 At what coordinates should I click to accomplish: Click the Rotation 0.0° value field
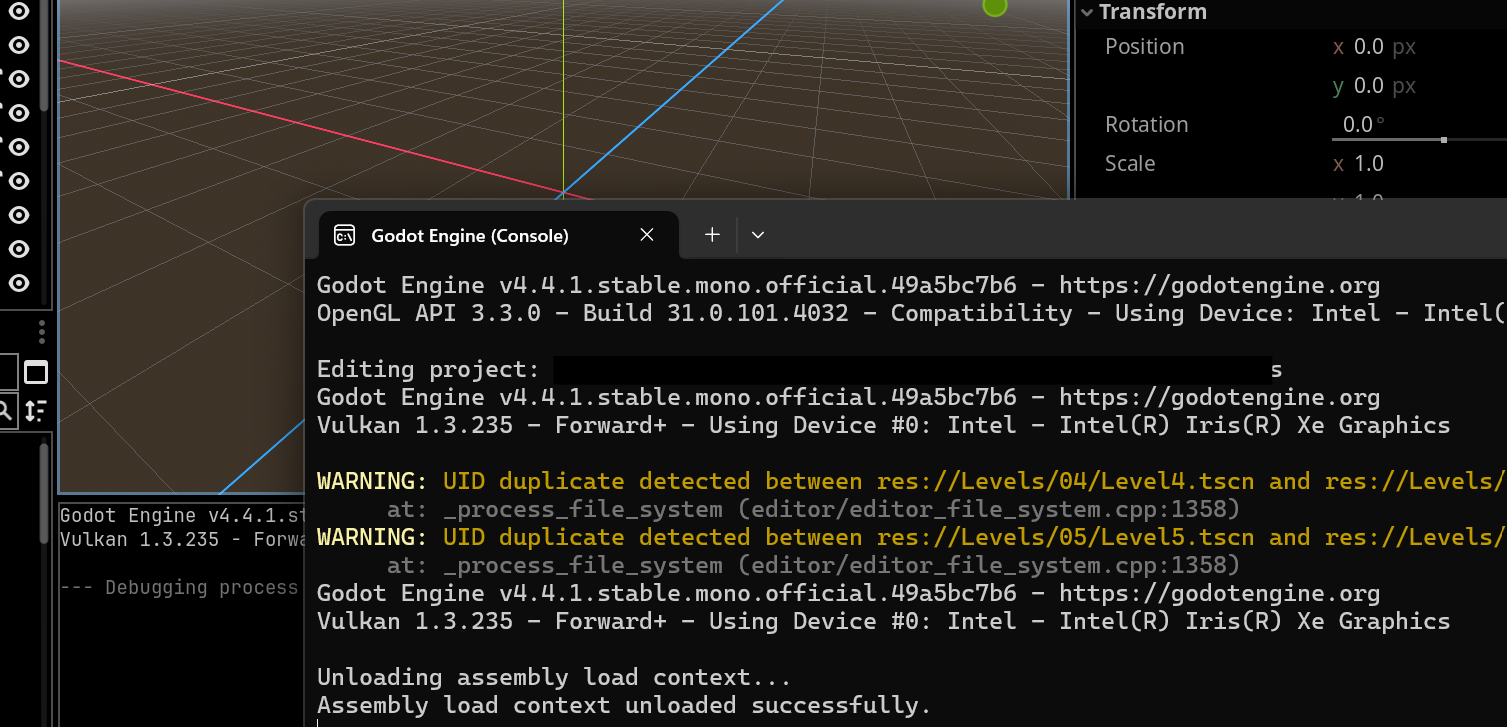[x=1418, y=125]
